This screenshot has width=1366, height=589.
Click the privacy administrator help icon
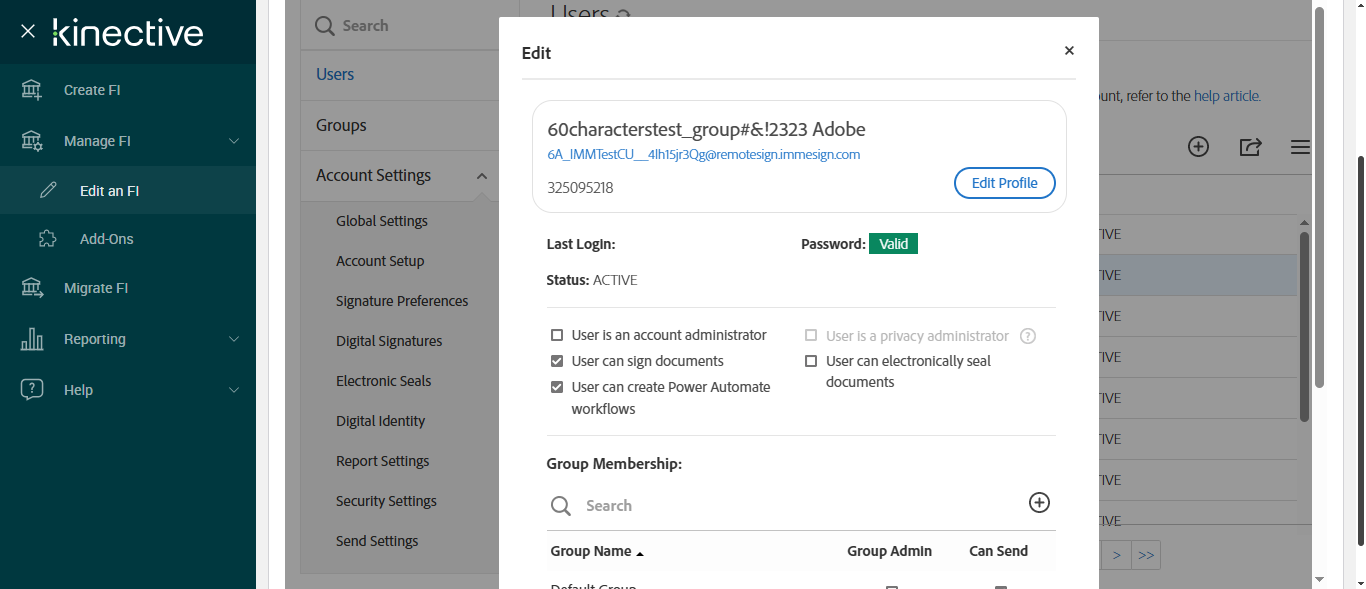click(1027, 336)
